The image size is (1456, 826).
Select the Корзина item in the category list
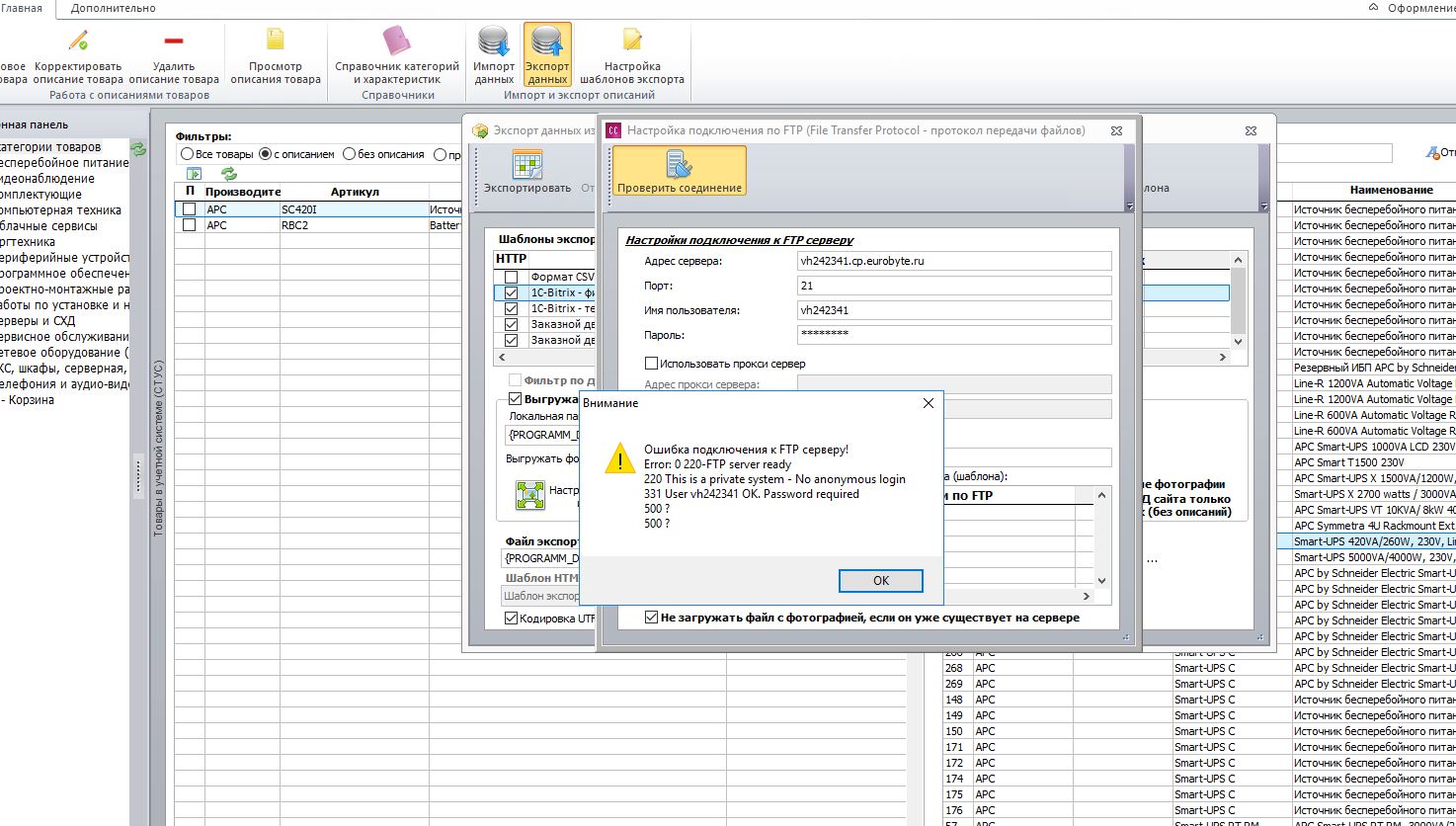pyautogui.click(x=28, y=400)
